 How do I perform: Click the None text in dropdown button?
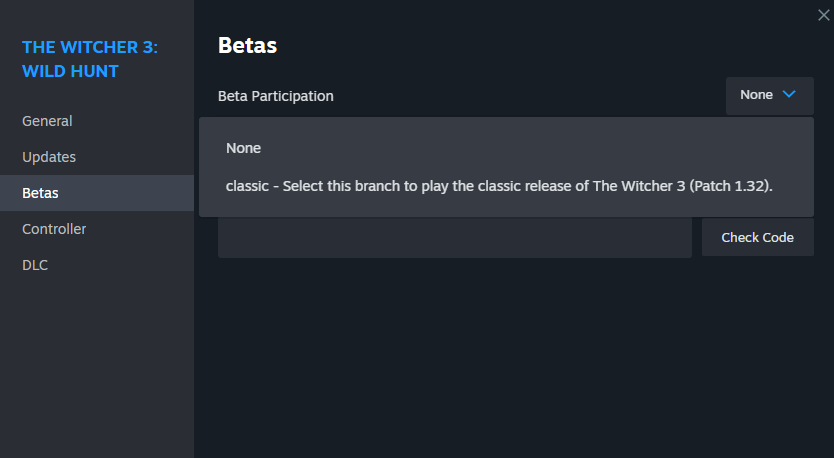click(756, 95)
